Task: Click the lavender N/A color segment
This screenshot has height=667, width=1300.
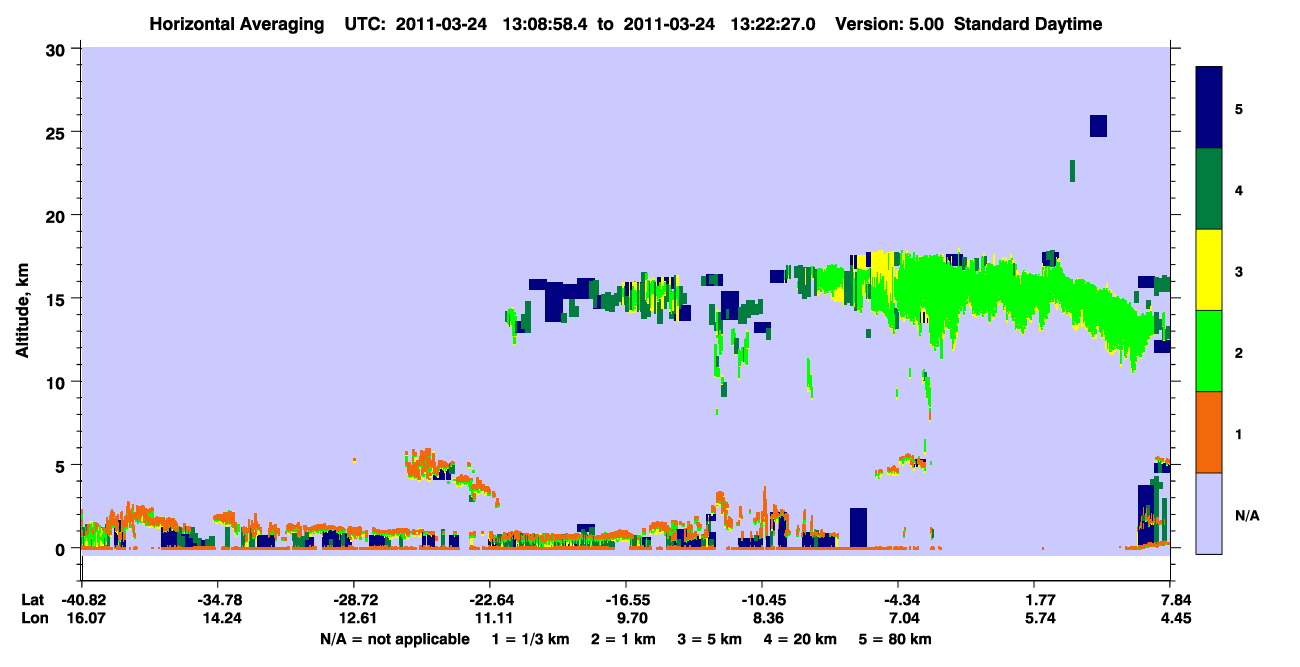Action: coord(1209,512)
